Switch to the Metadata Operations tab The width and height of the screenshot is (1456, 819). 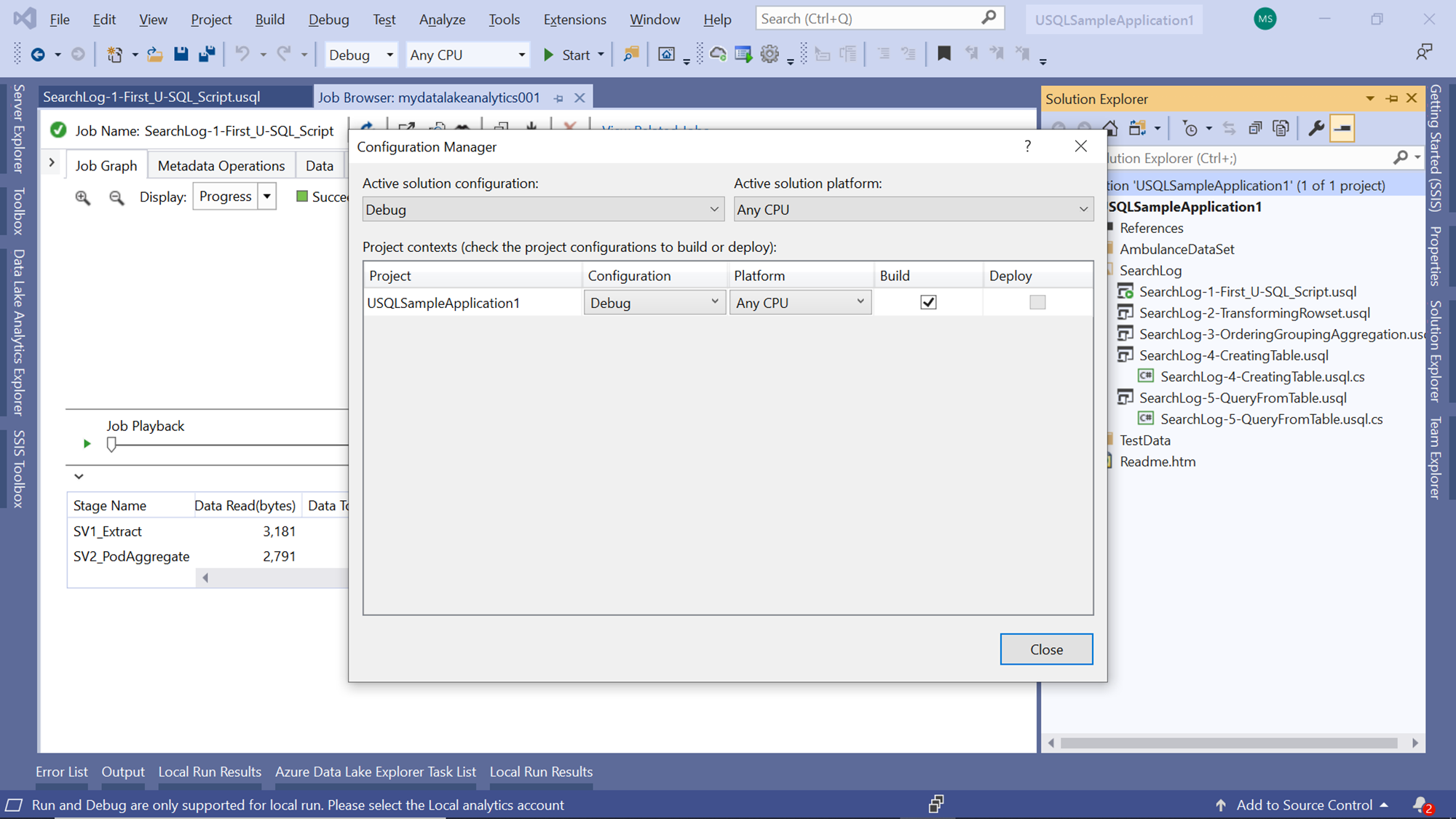pyautogui.click(x=221, y=166)
